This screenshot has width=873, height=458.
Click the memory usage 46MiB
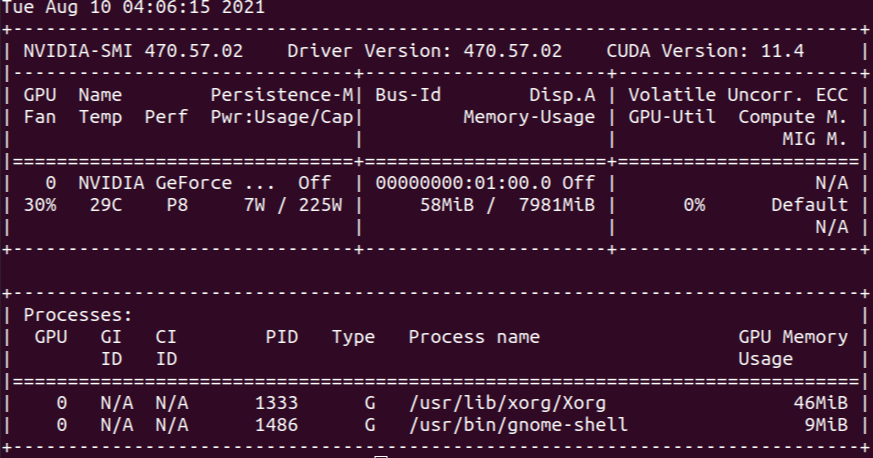[821, 403]
